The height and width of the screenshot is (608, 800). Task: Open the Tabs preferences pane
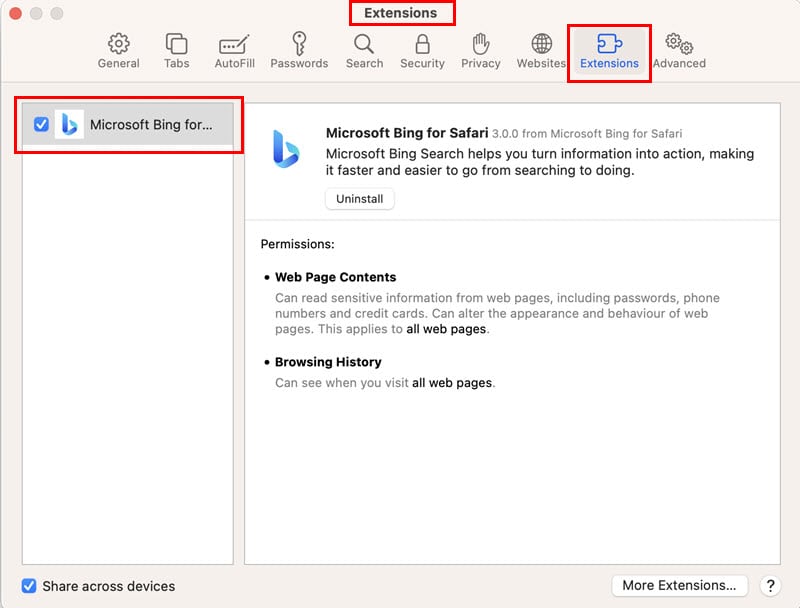tap(177, 51)
